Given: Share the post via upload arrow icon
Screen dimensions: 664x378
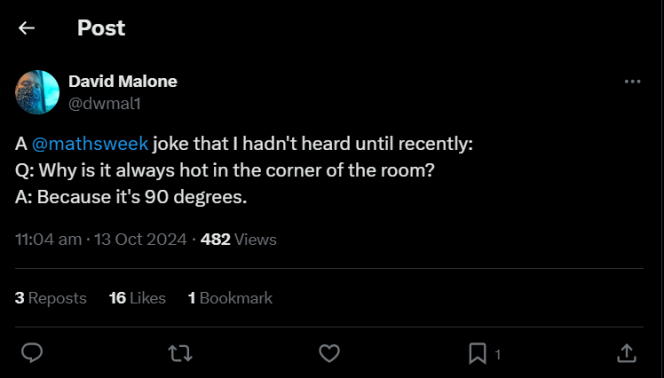Looking at the screenshot, I should pos(627,353).
